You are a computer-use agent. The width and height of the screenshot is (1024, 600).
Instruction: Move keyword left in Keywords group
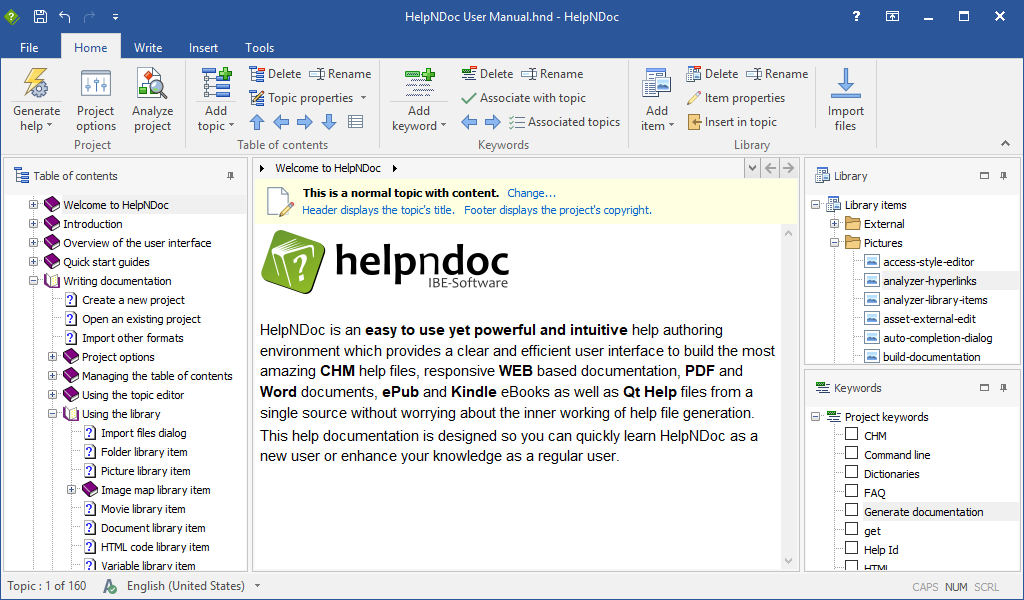point(469,121)
